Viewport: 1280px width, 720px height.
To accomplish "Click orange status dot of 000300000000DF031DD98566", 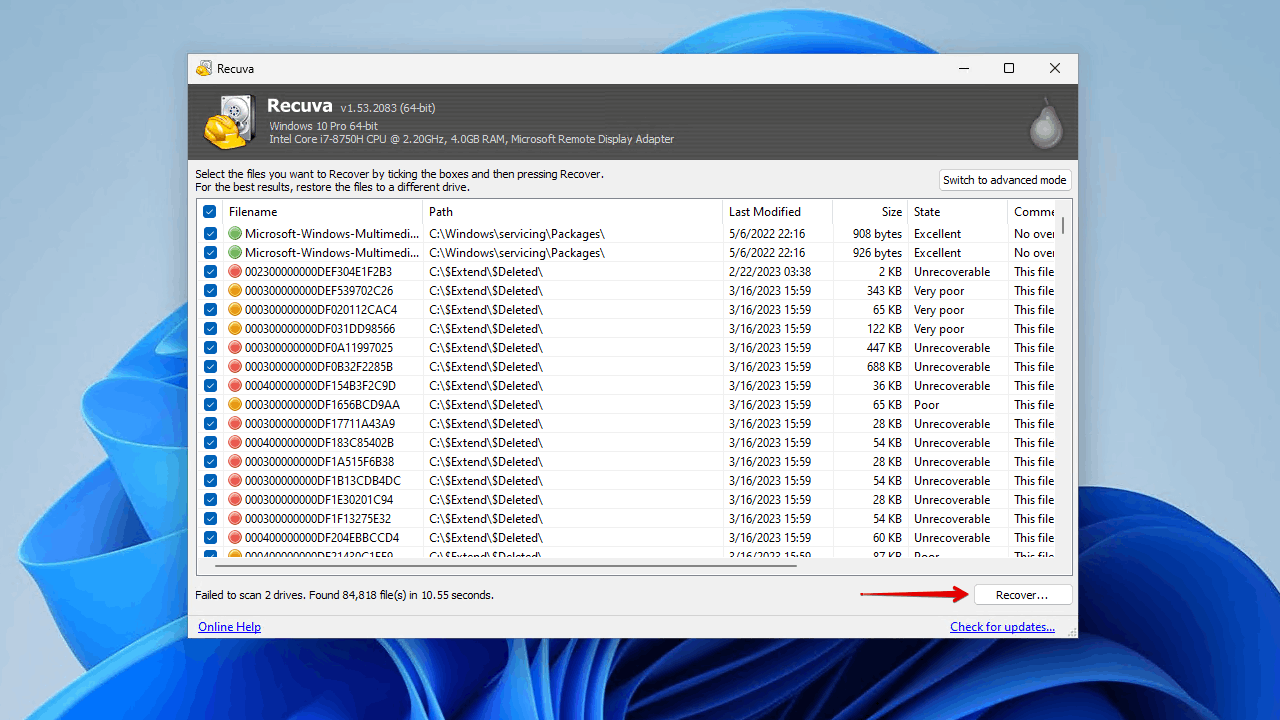I will click(235, 329).
